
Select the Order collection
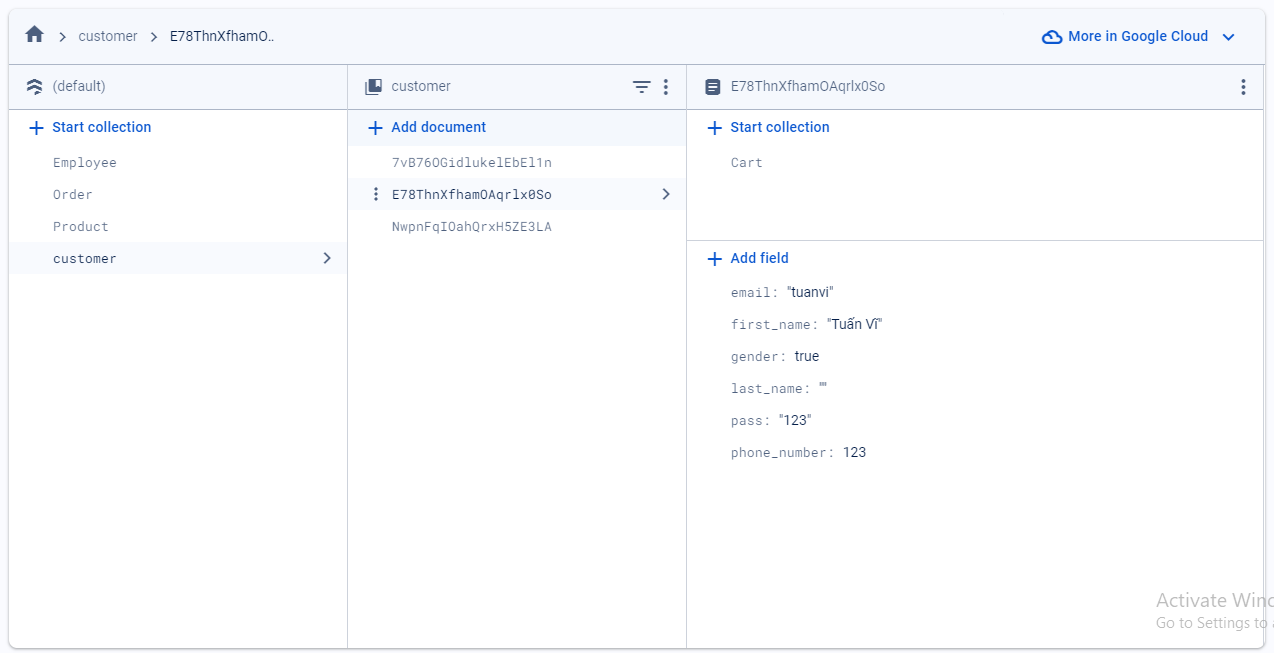[x=73, y=195]
